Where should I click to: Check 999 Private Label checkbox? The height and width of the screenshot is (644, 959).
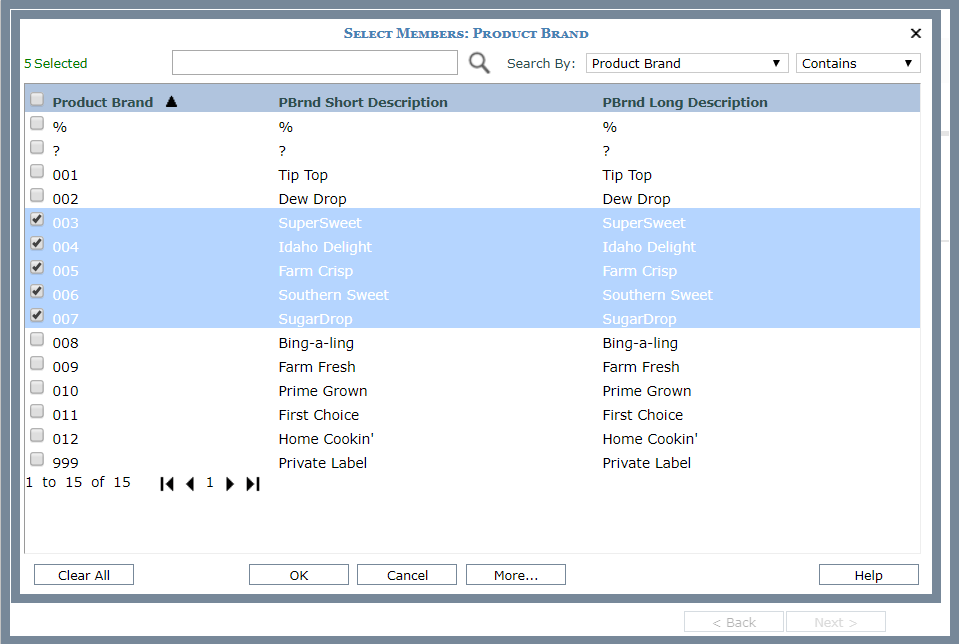(37, 459)
